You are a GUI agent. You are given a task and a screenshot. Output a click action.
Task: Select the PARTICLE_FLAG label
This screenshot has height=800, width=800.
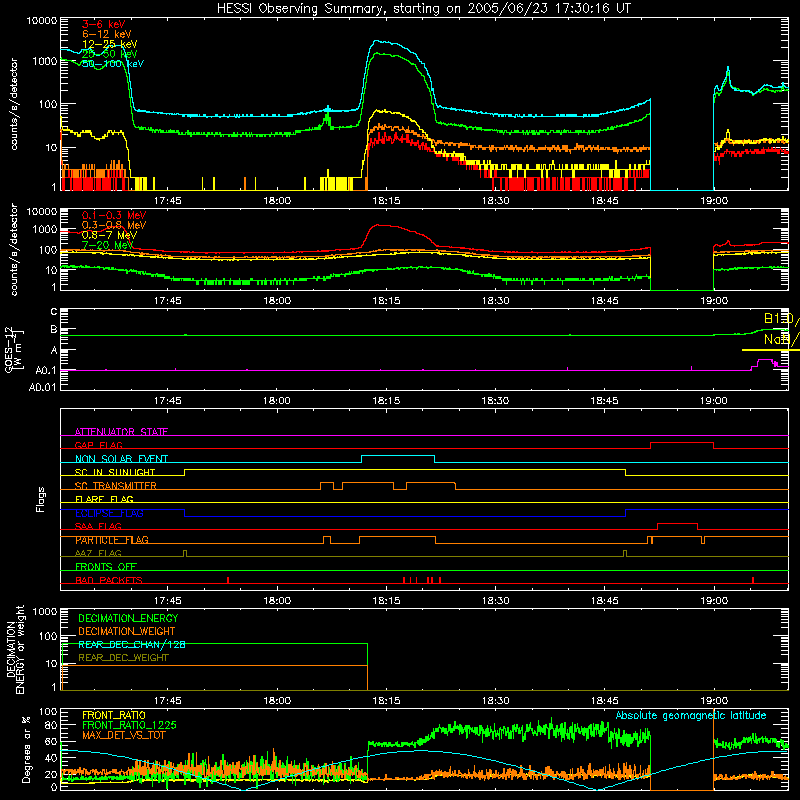pos(112,540)
